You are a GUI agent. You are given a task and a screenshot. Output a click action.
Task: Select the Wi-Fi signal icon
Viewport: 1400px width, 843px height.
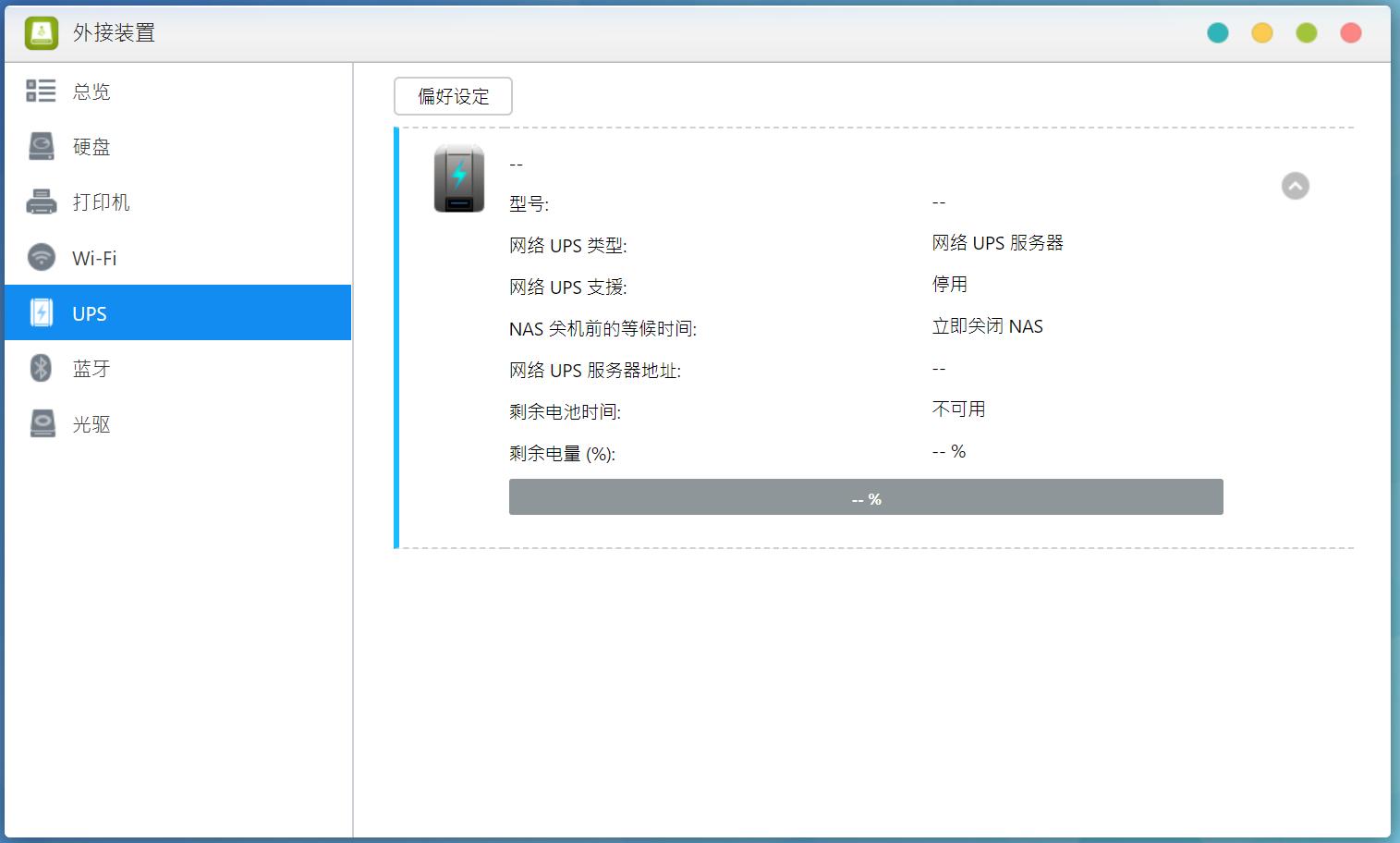(x=41, y=257)
